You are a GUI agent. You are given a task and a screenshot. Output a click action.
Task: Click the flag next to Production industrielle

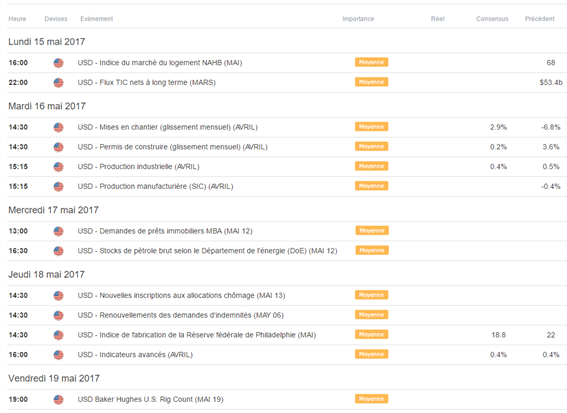click(59, 167)
